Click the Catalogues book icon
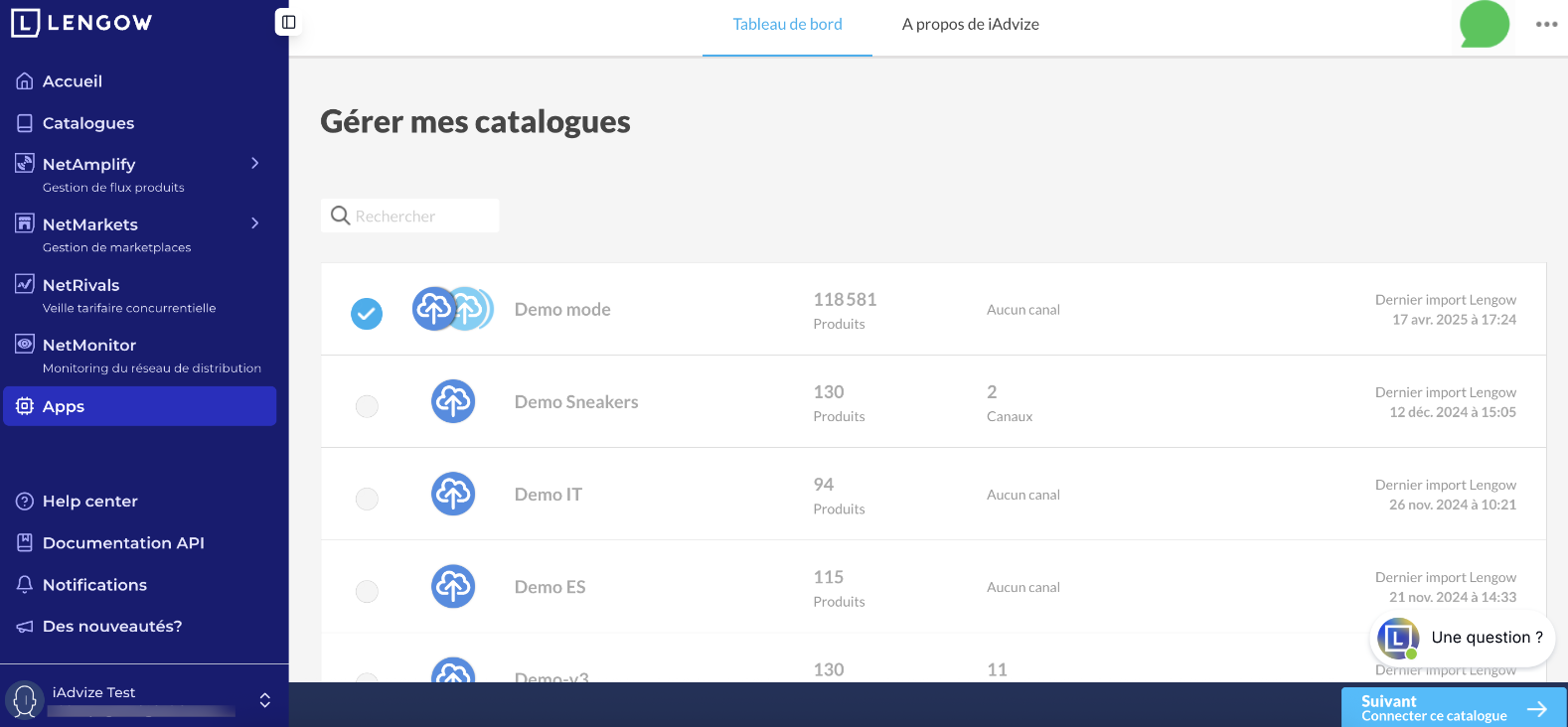Viewport: 1568px width, 727px height. 25,123
